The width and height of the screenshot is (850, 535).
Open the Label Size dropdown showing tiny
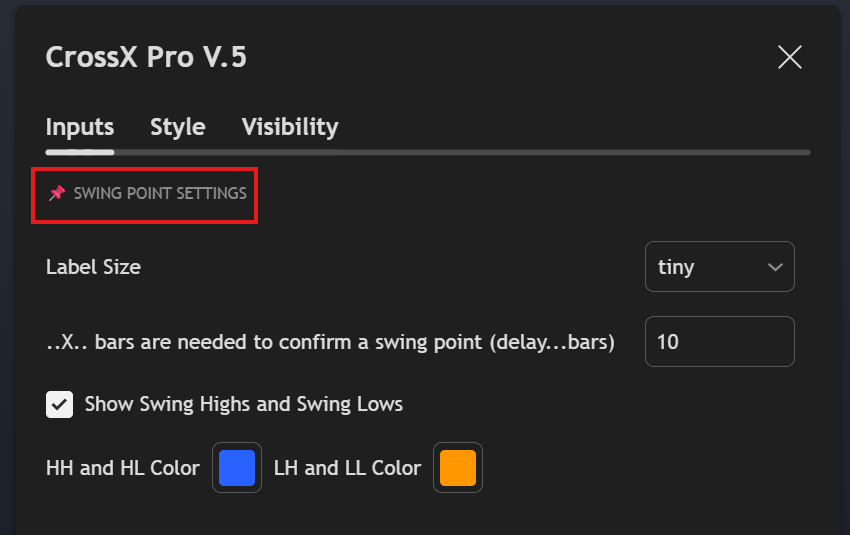719,267
